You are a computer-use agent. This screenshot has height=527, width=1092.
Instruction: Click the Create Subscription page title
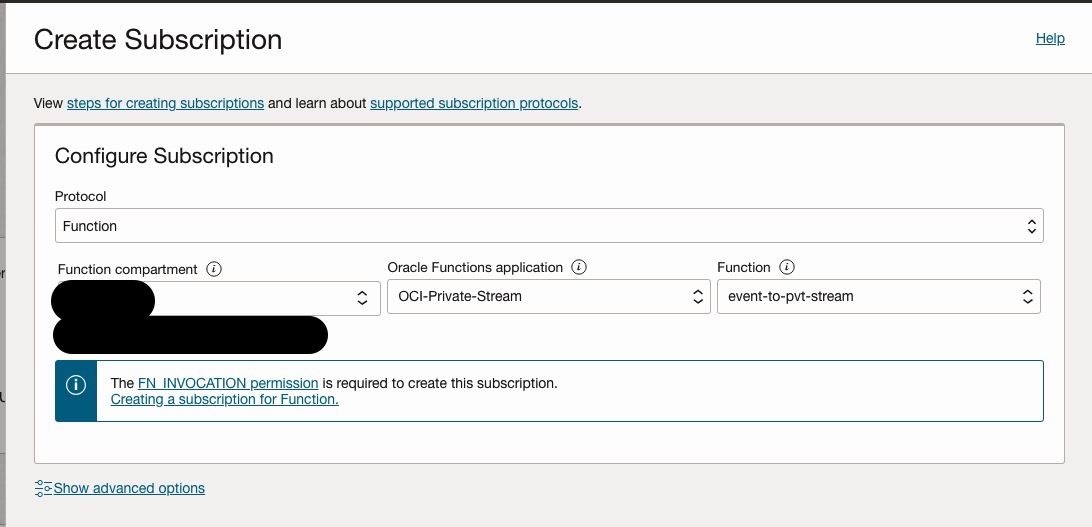(158, 40)
